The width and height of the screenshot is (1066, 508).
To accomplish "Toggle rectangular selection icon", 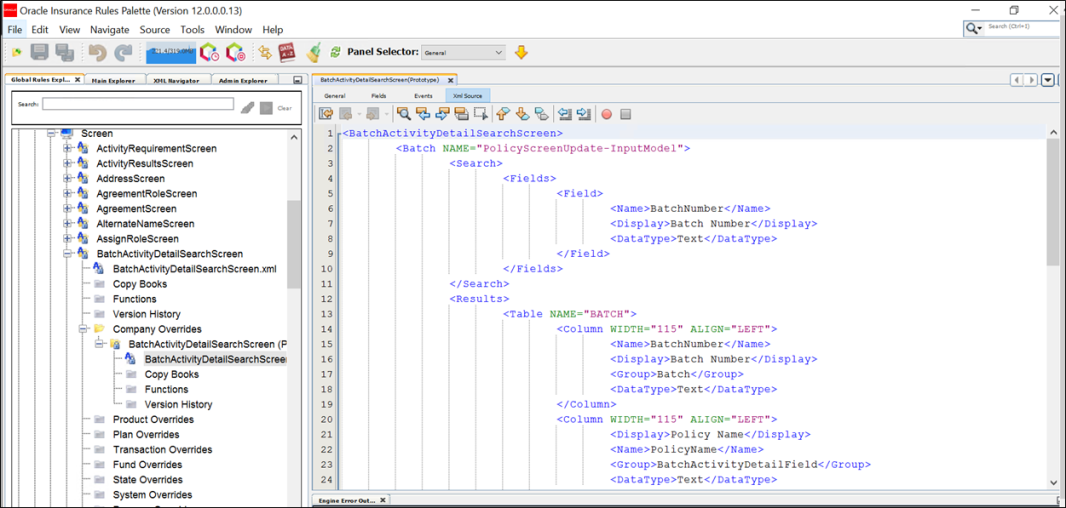I will [481, 114].
